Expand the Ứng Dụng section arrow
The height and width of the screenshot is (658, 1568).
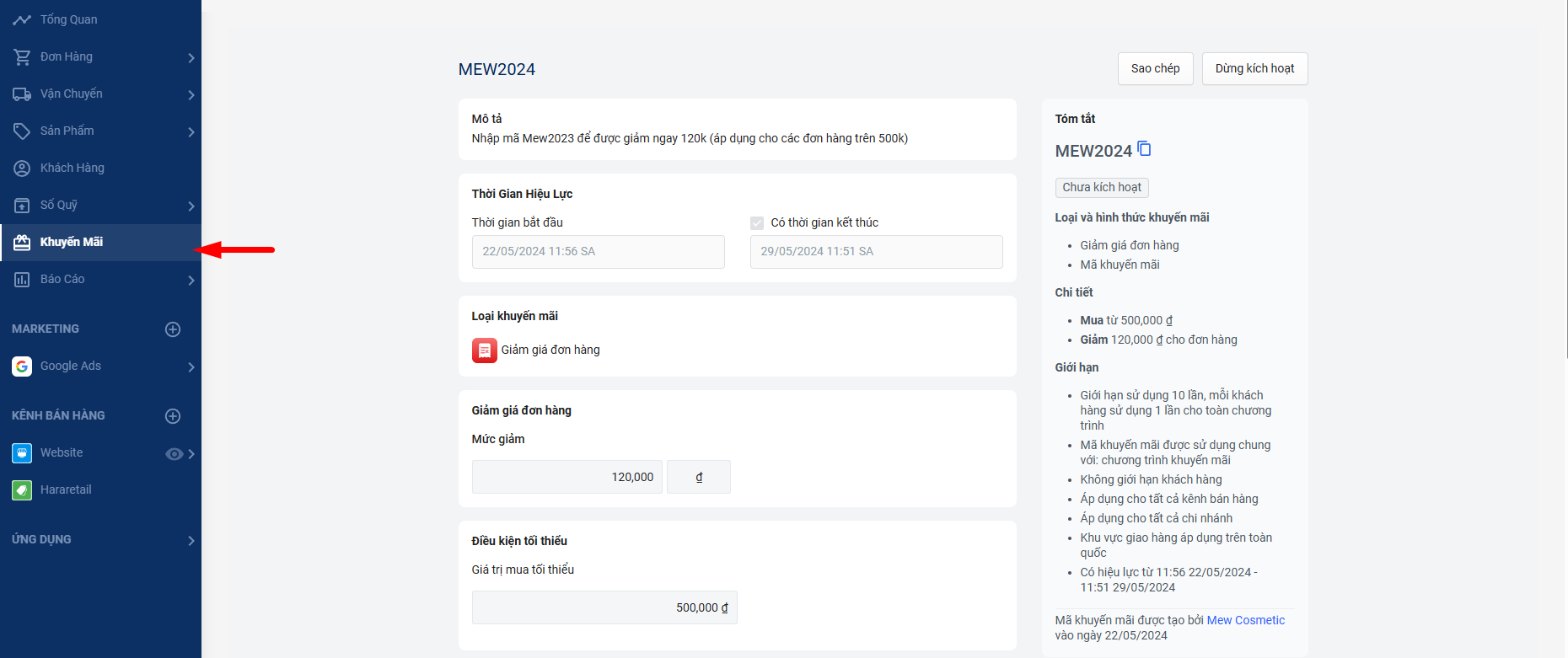191,541
